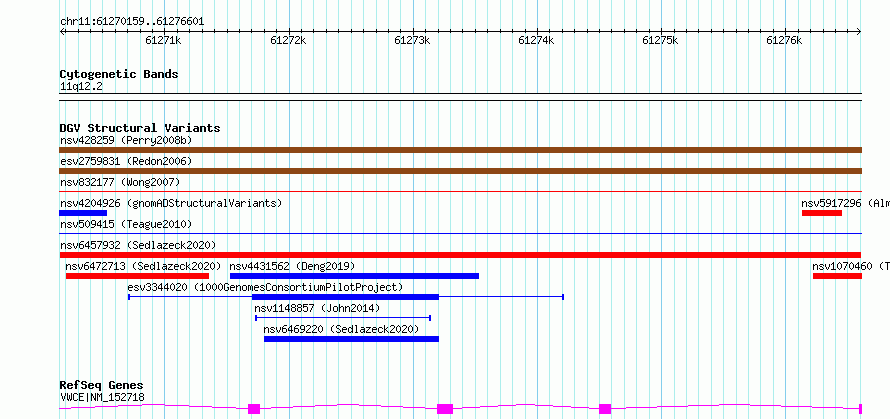890x419 pixels.
Task: Click the blue bar under nsv6469220
Action: [351, 339]
